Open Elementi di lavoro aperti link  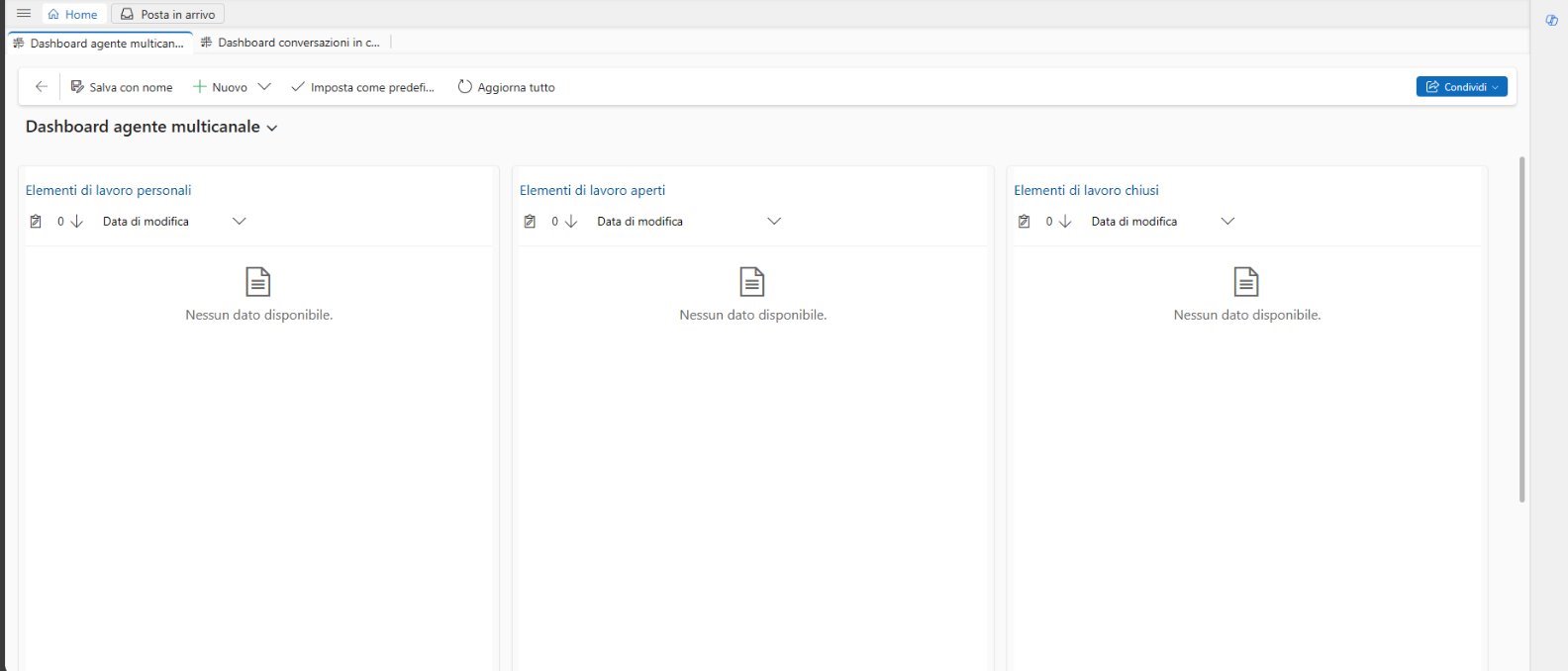pyautogui.click(x=592, y=190)
